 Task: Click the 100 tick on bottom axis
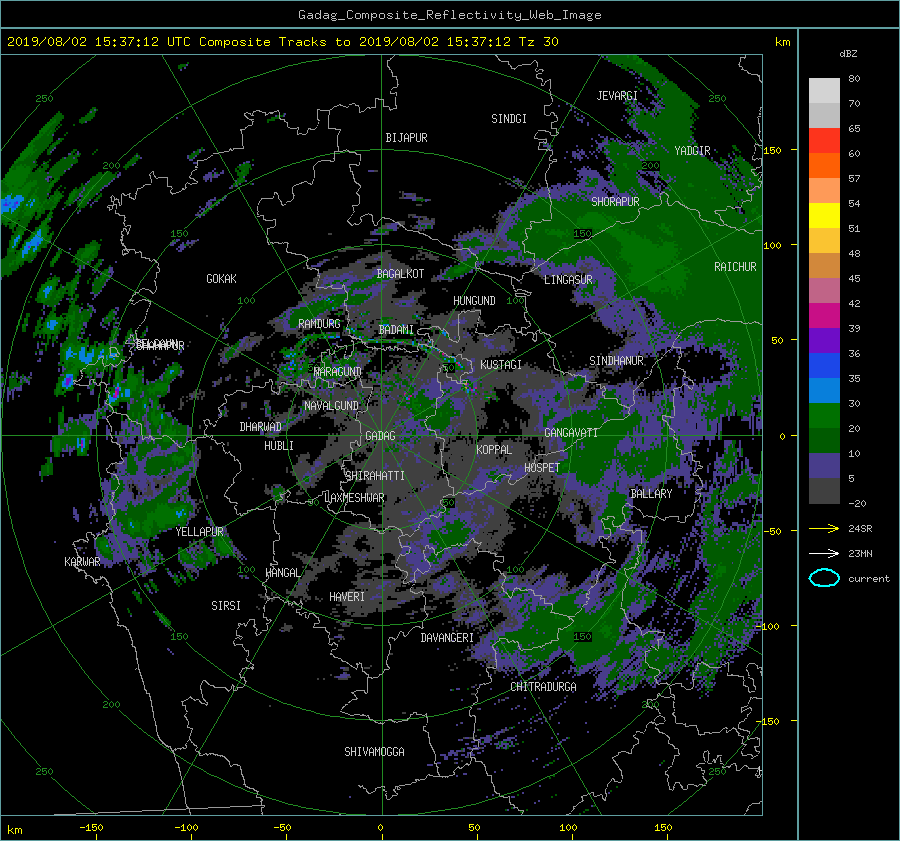[568, 828]
